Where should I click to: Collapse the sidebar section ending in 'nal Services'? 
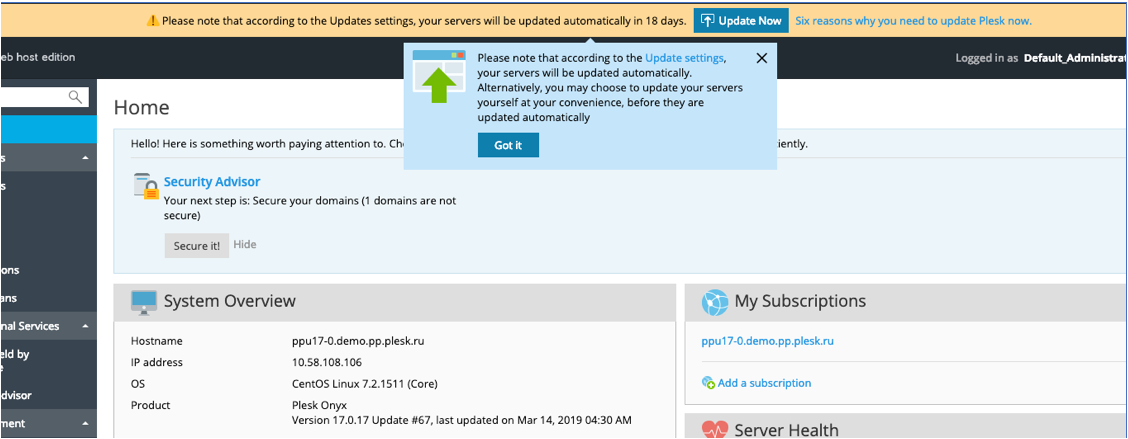click(86, 326)
